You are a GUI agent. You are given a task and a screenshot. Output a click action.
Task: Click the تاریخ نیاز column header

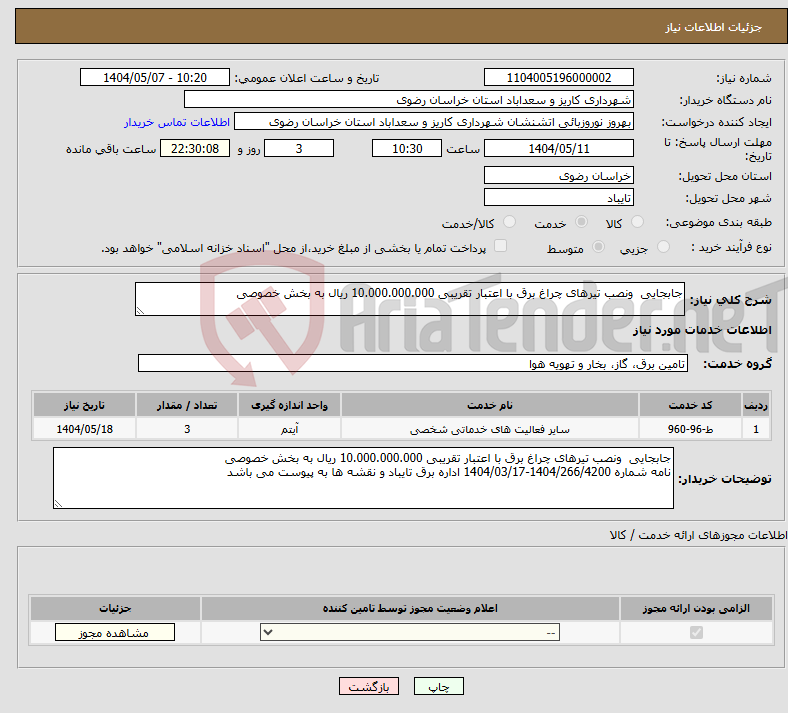tap(84, 405)
